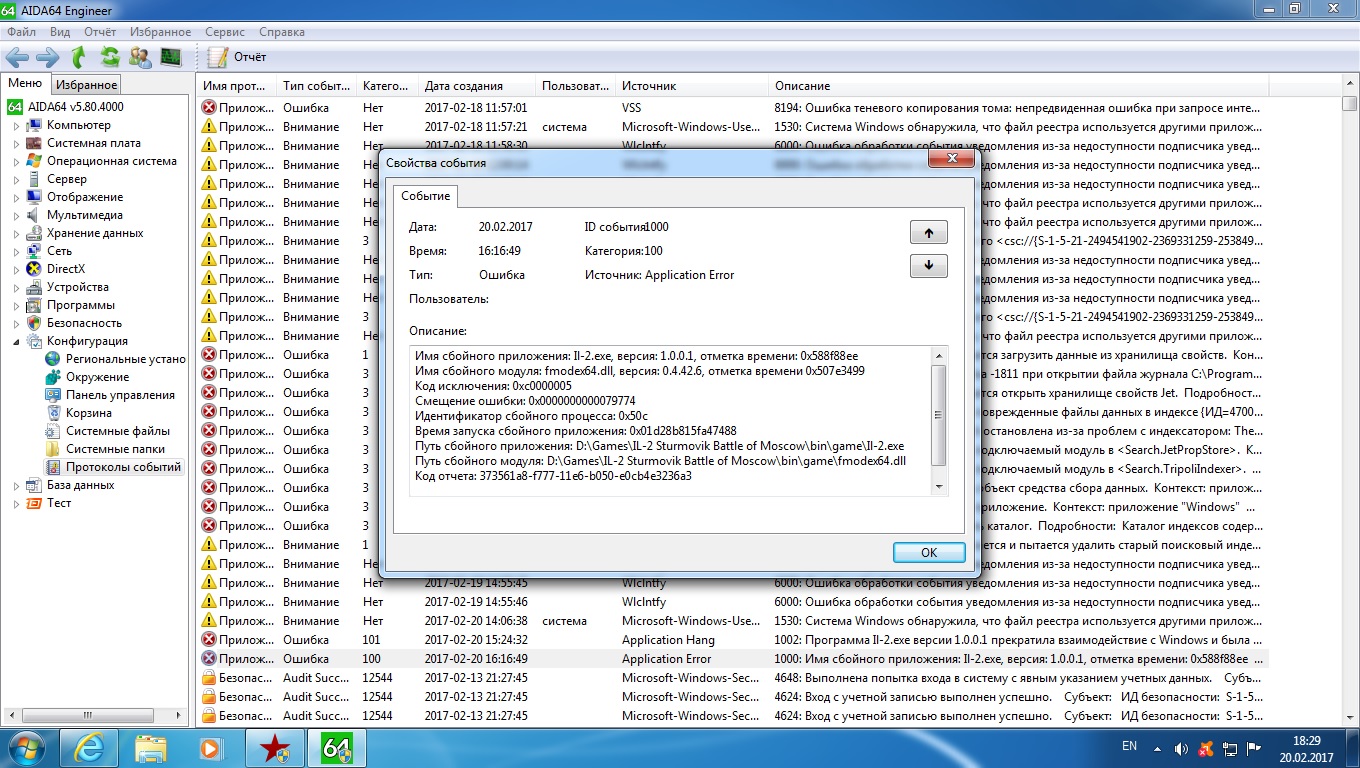This screenshot has height=768, width=1360.
Task: Sort by Источник column header
Action: pos(690,86)
